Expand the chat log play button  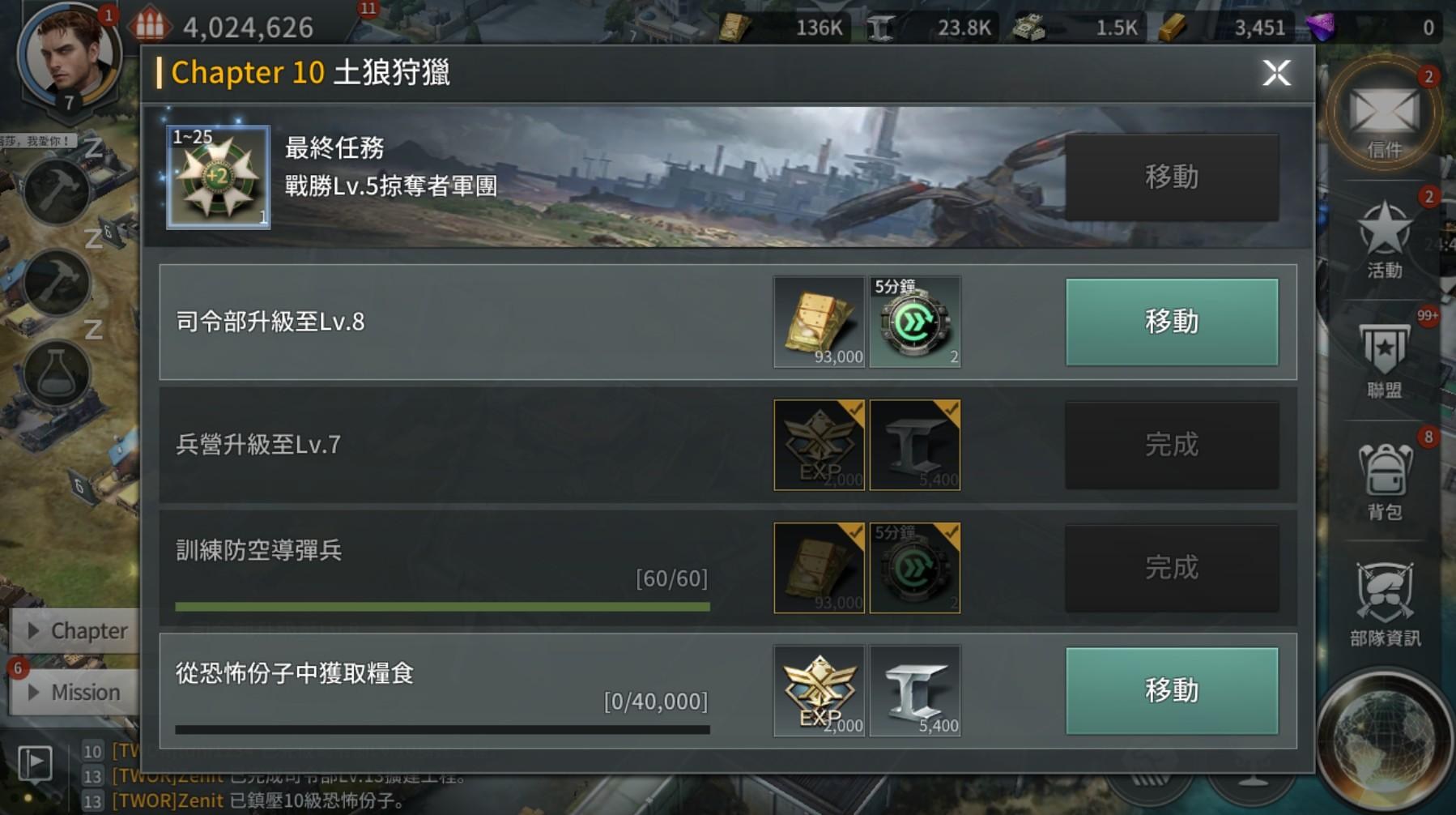[35, 763]
